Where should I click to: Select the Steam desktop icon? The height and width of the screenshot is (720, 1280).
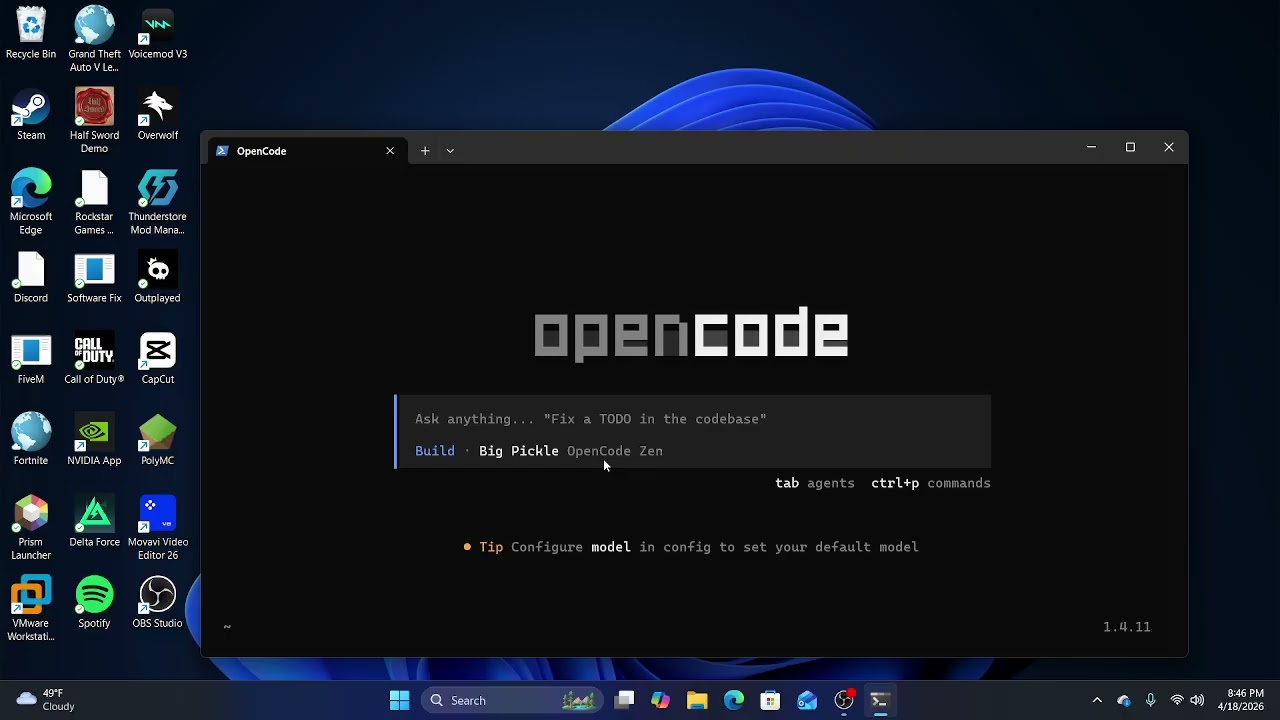[31, 115]
